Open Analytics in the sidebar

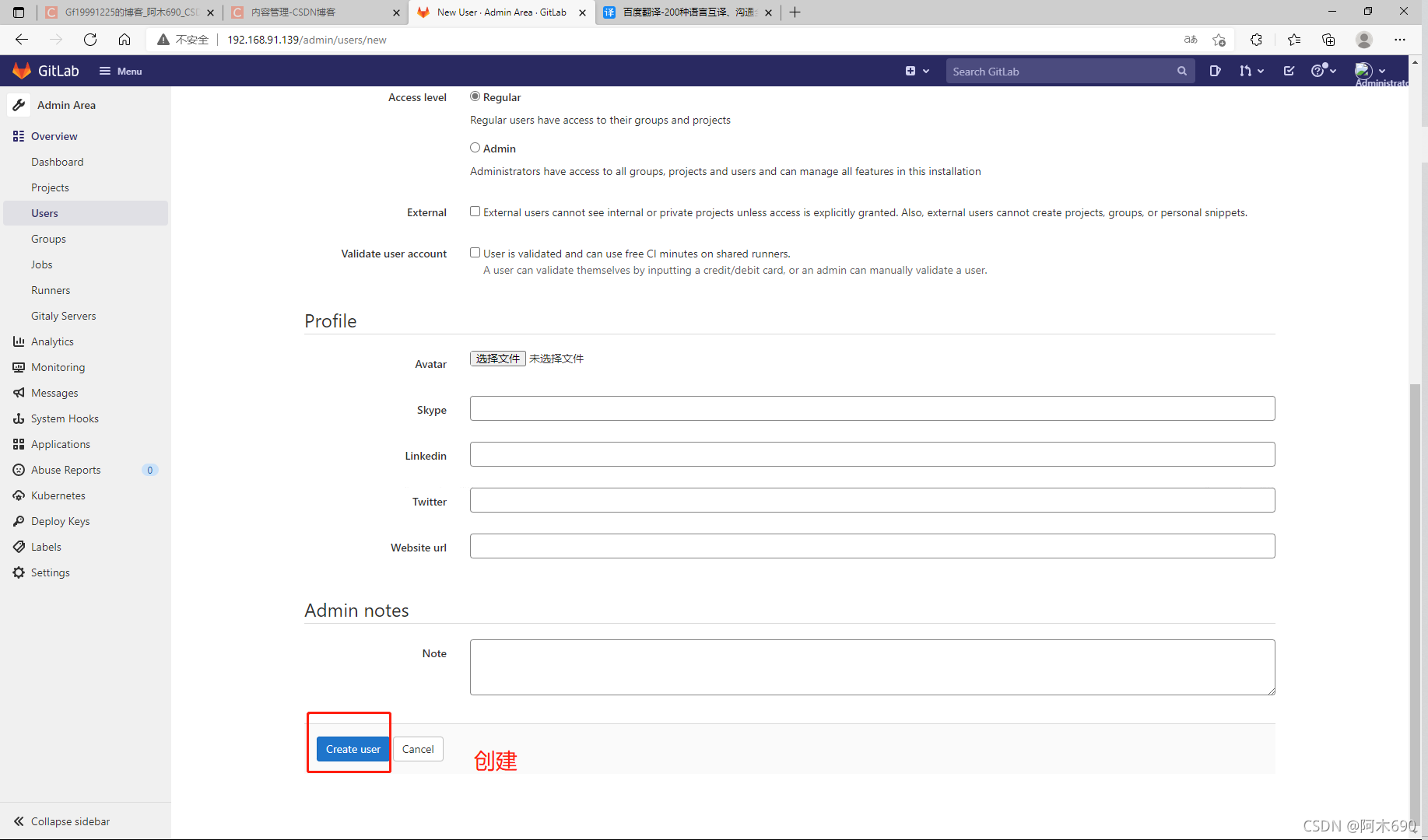(x=52, y=341)
